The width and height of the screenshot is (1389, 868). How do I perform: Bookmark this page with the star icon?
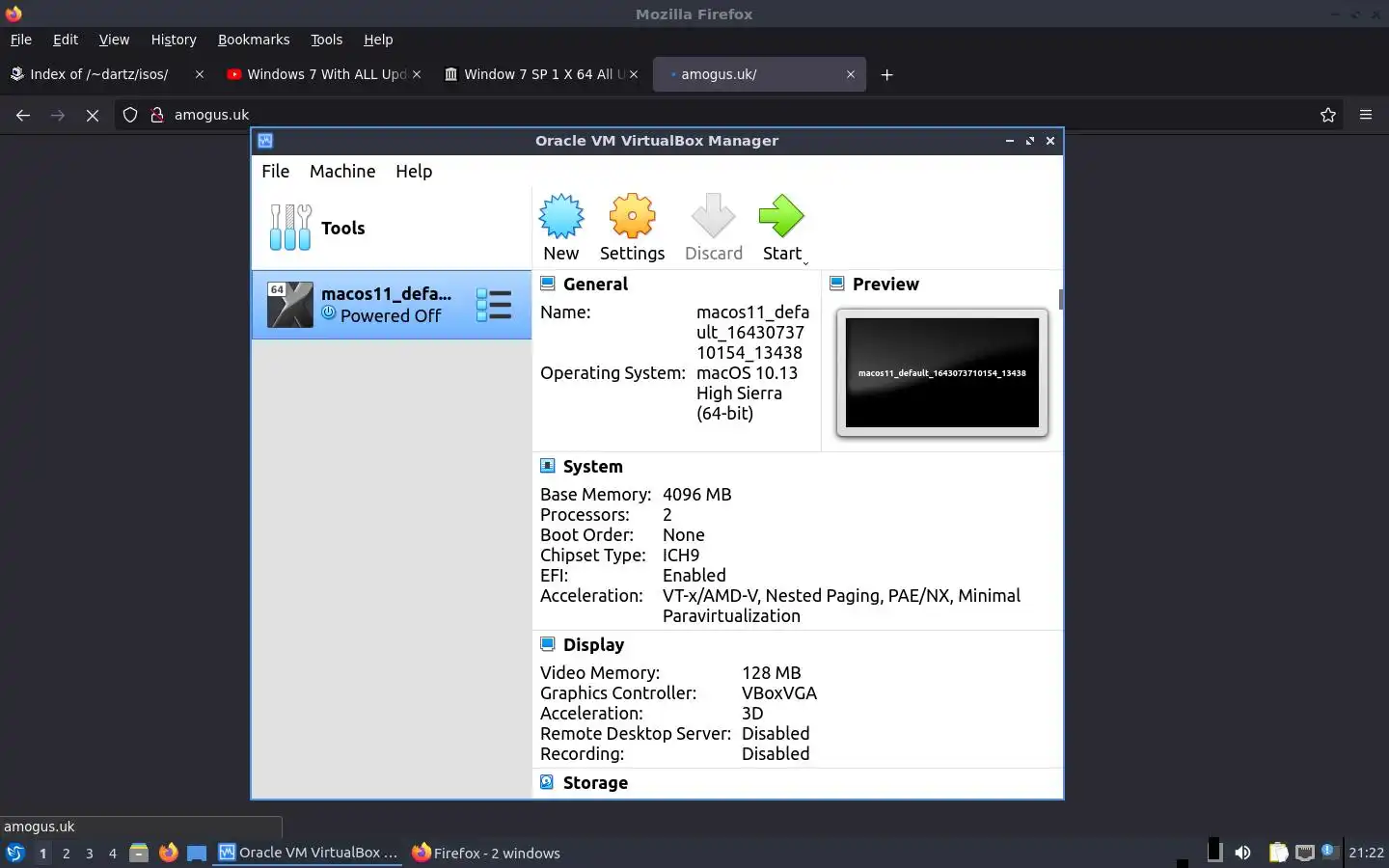1328,115
